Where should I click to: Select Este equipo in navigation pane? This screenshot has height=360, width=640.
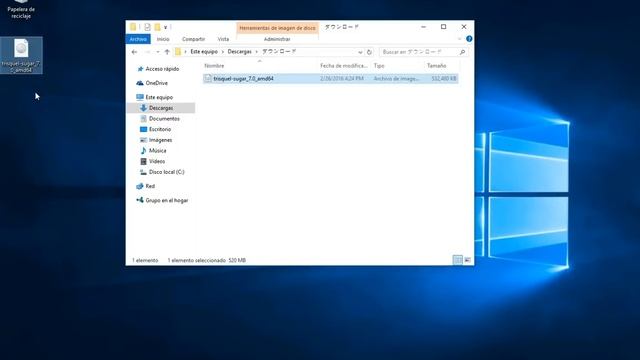tap(159, 97)
